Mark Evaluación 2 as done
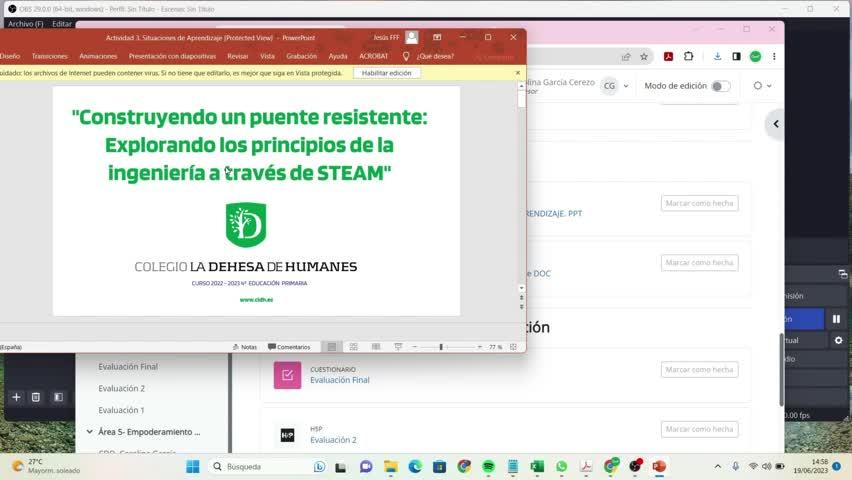Image resolution: width=852 pixels, height=480 pixels. coord(699,429)
